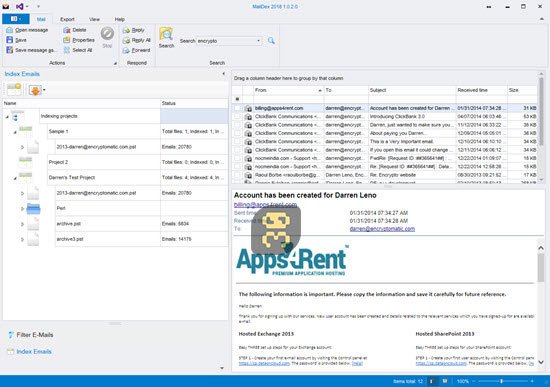Click the orange download arrow toolbar icon
This screenshot has width=550, height=387.
(35, 90)
